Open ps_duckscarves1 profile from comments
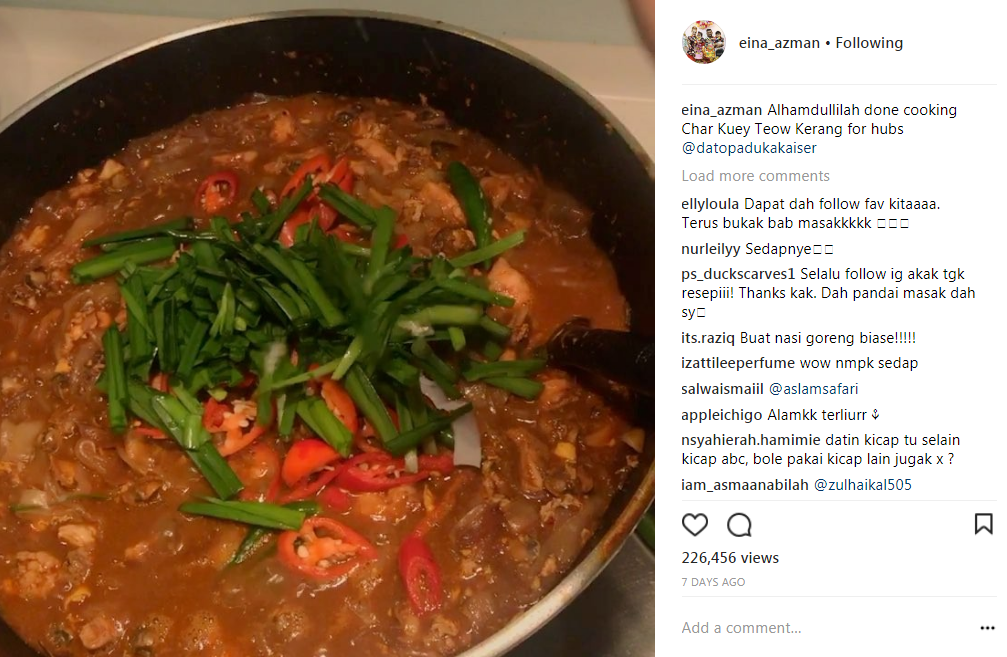The width and height of the screenshot is (1007, 657). coord(739,274)
